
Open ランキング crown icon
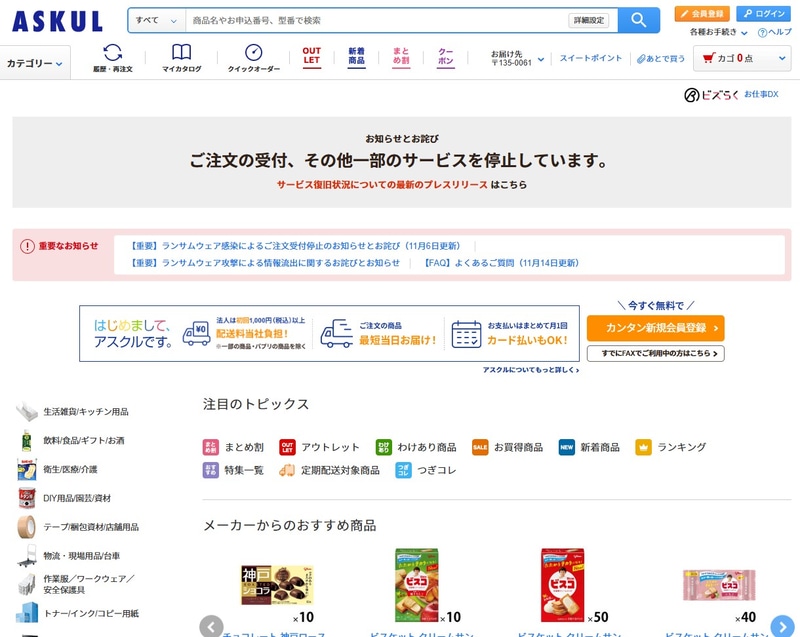[643, 447]
